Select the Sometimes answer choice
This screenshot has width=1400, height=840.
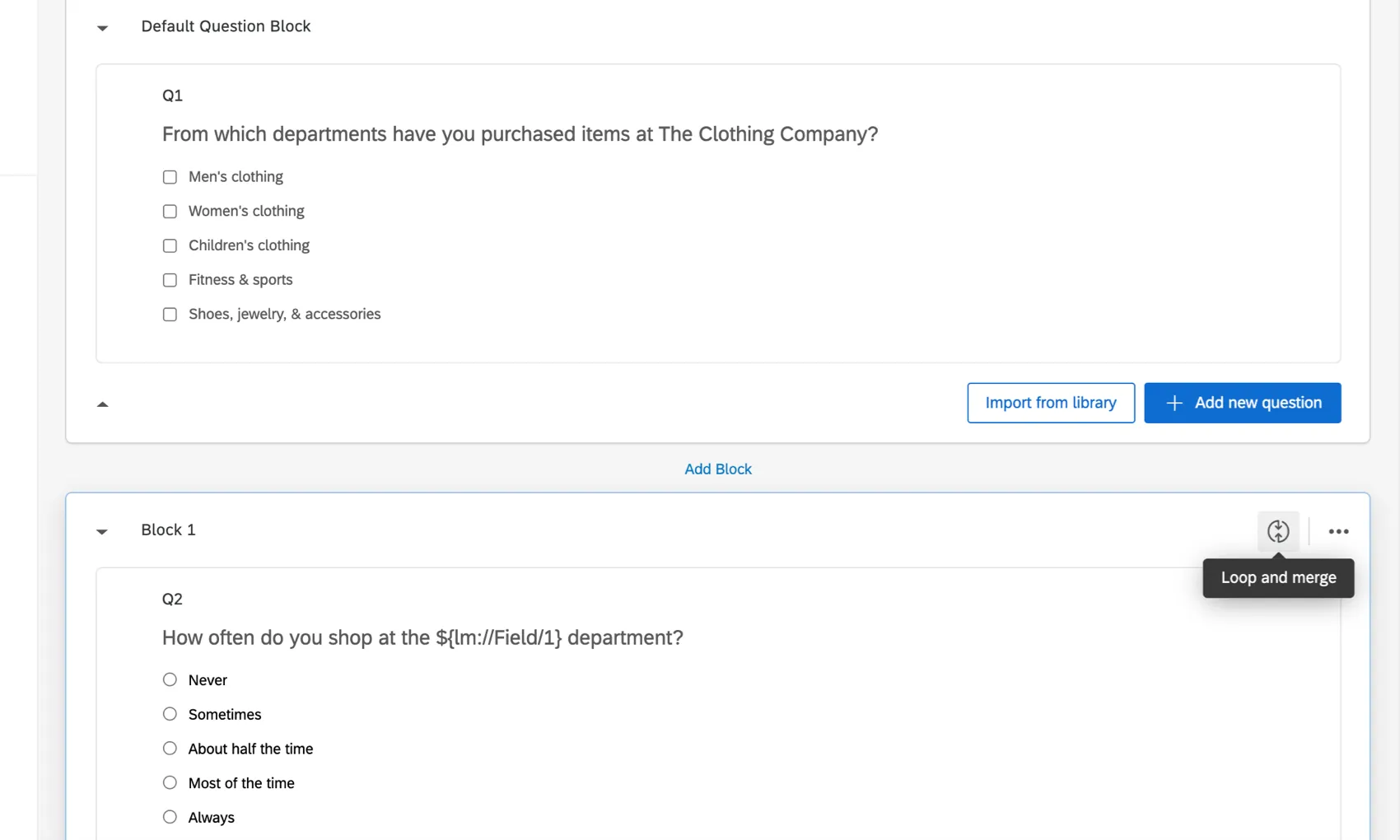tap(170, 713)
